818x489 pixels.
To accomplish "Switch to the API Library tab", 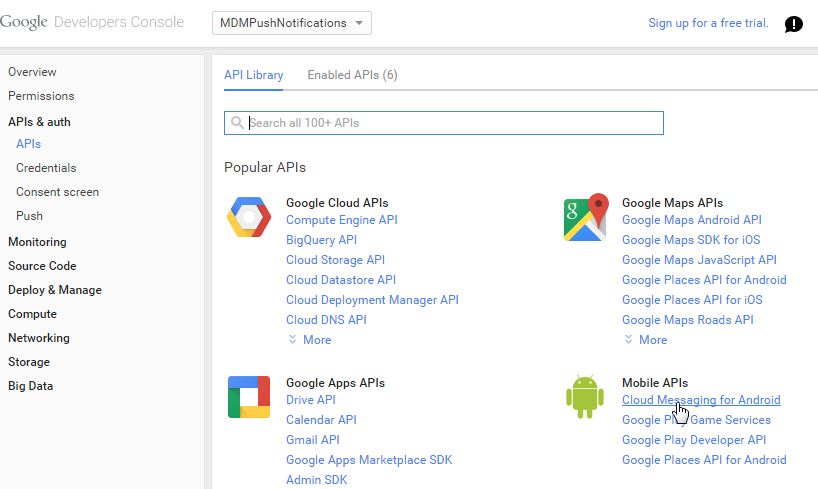I will (x=254, y=75).
